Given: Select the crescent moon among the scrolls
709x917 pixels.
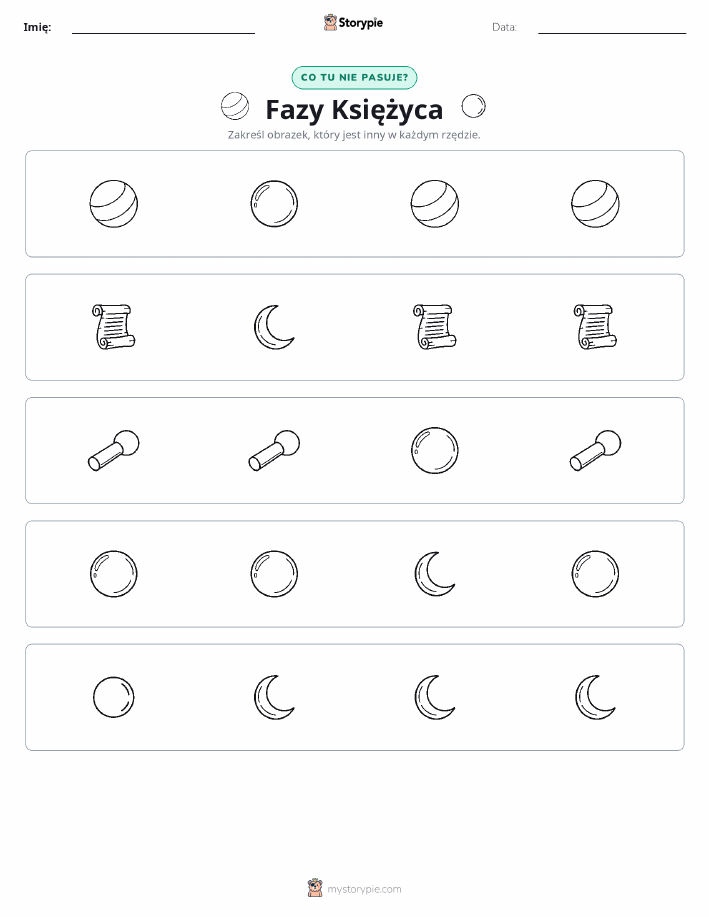Looking at the screenshot, I should coord(274,327).
